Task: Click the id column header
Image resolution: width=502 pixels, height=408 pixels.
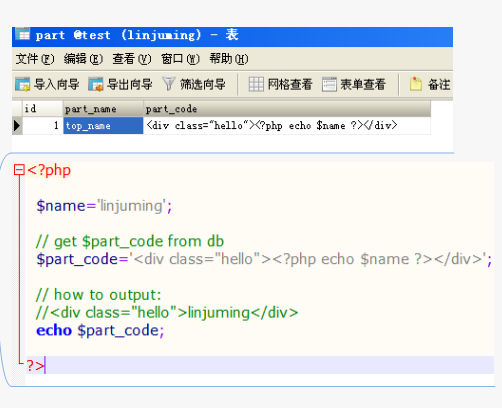Action: click(43, 109)
